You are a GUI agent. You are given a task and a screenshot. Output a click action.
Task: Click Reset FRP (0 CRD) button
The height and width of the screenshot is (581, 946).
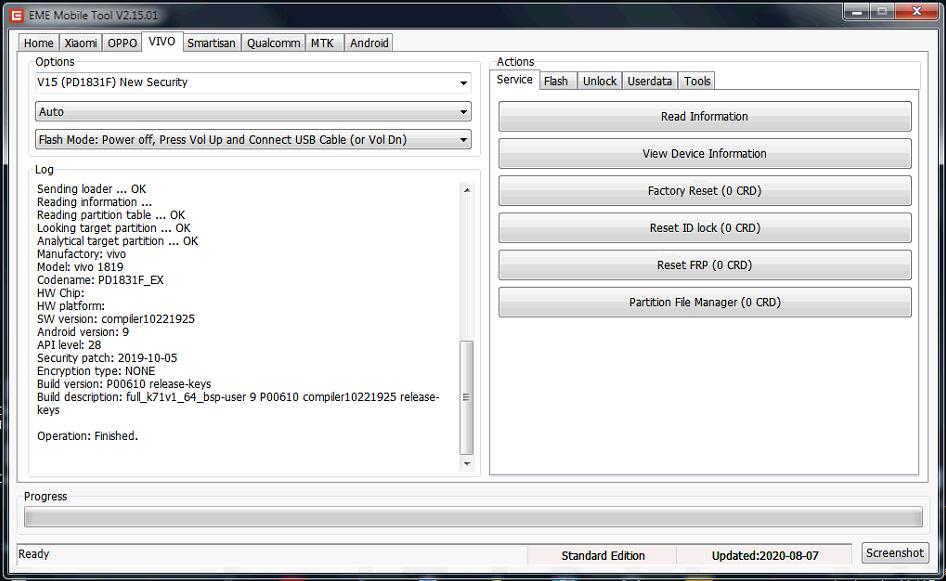[x=705, y=265]
